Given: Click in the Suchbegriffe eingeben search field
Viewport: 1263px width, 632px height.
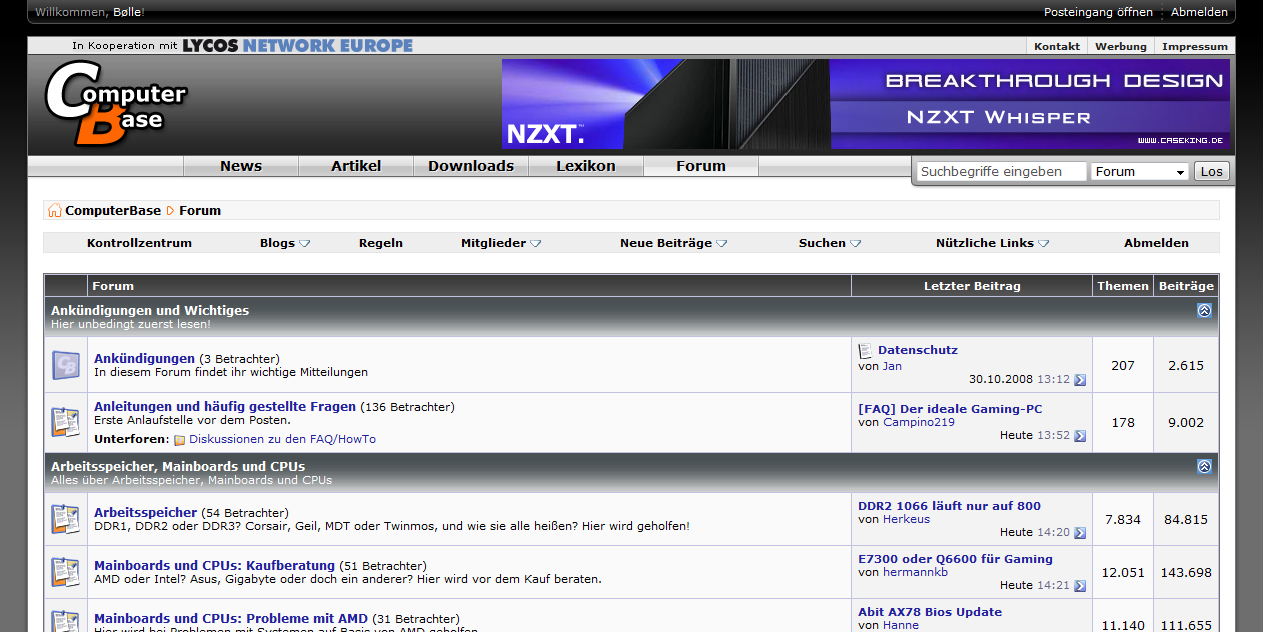Looking at the screenshot, I should tap(1001, 172).
